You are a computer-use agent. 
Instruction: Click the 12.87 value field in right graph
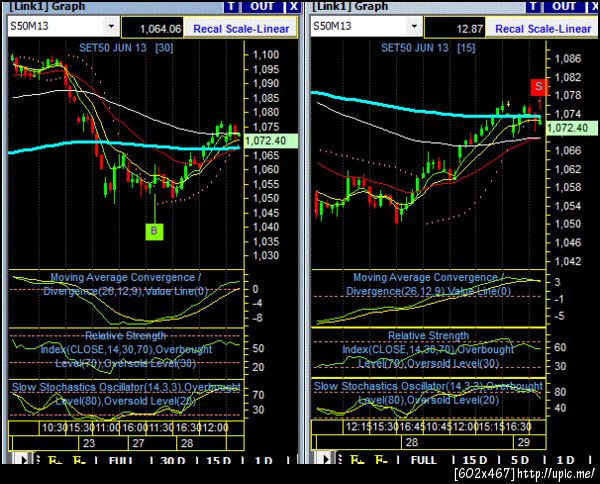pos(455,28)
